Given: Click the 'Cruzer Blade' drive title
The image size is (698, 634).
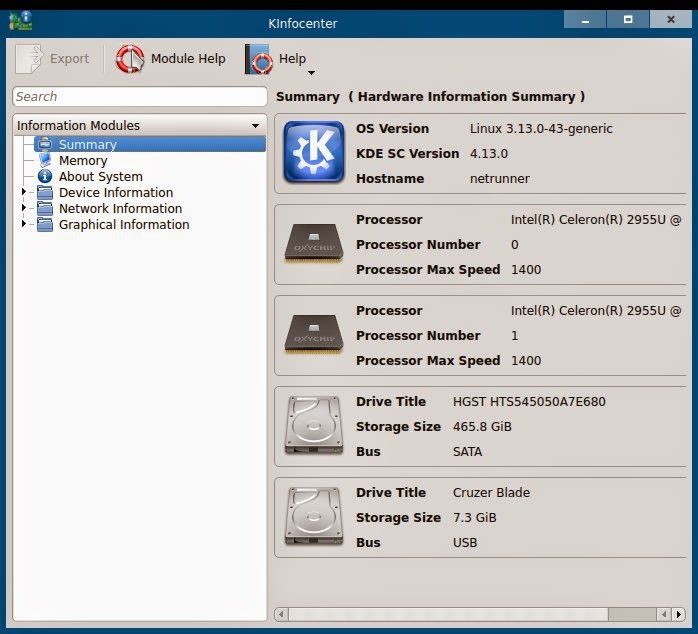Looking at the screenshot, I should point(491,492).
